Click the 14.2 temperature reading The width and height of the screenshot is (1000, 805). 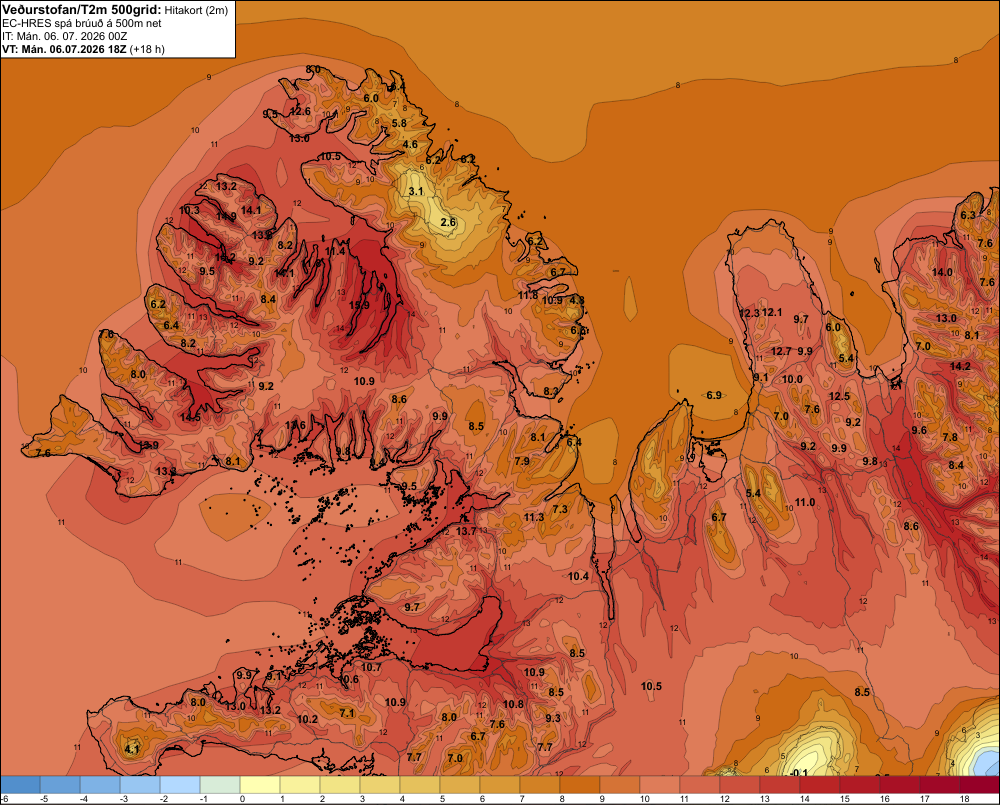point(960,366)
